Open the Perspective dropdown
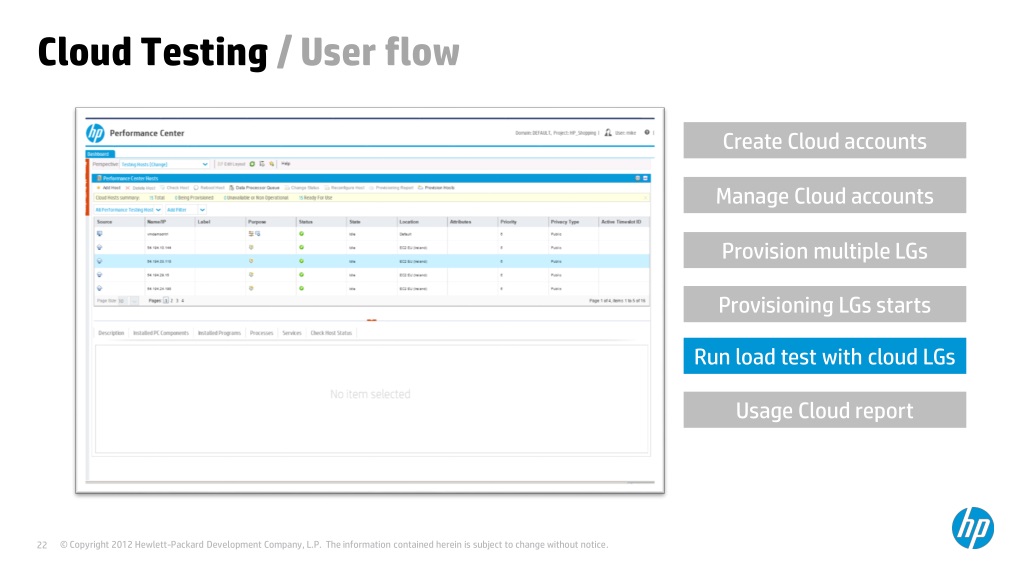The width and height of the screenshot is (1024, 576). tap(164, 165)
